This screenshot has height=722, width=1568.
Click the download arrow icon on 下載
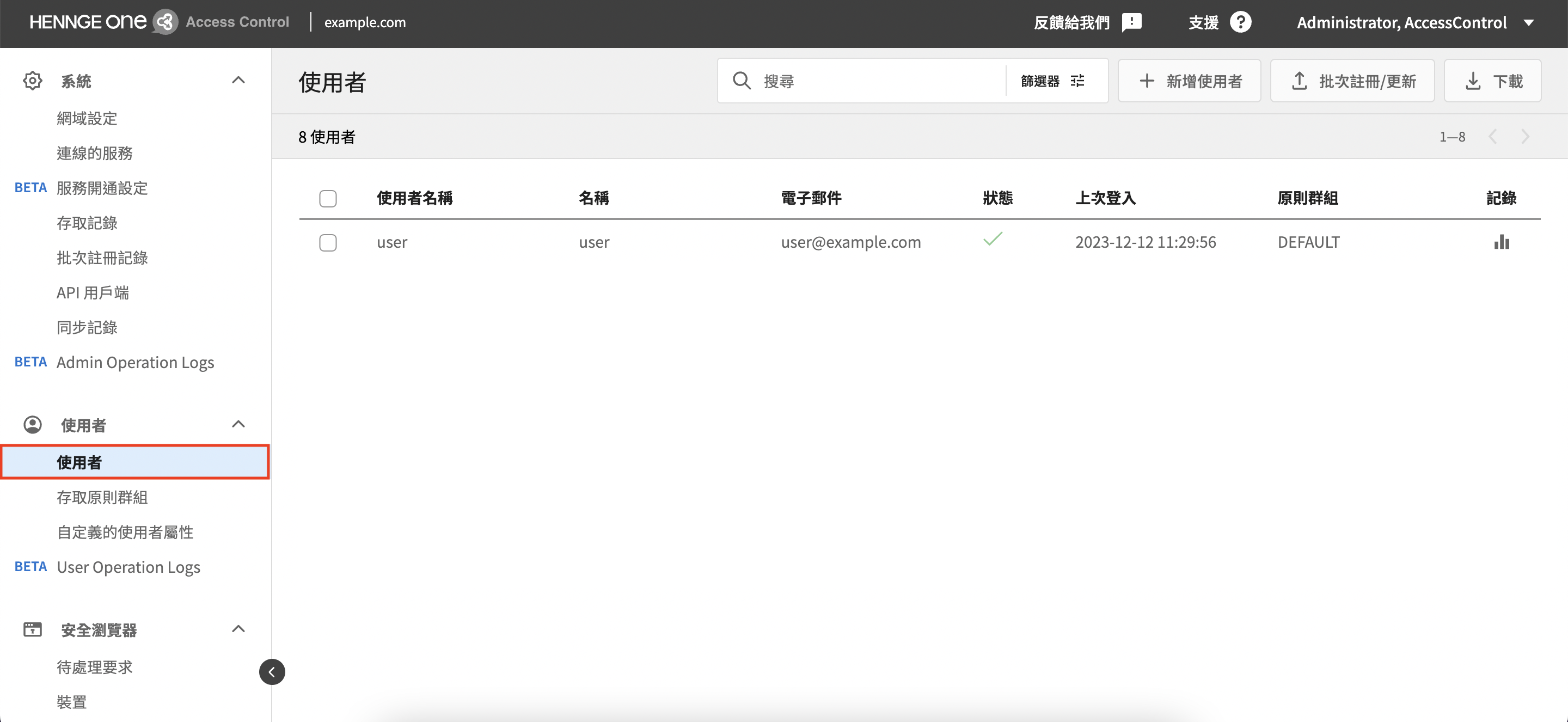(x=1472, y=81)
